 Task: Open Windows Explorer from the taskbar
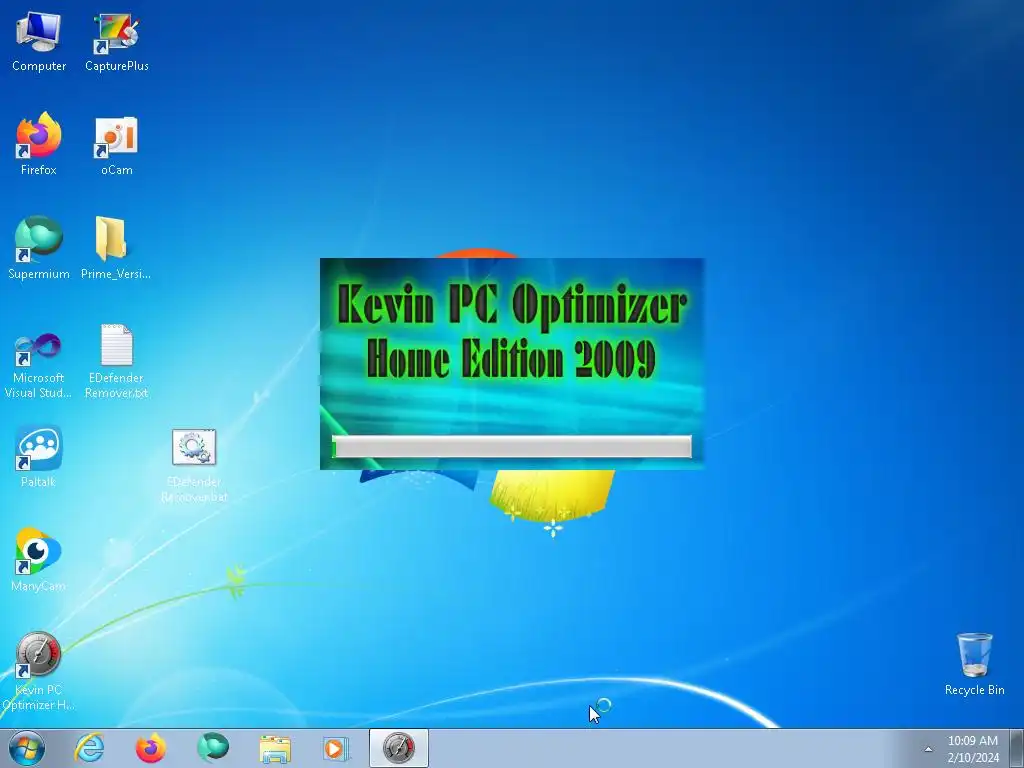pos(275,748)
